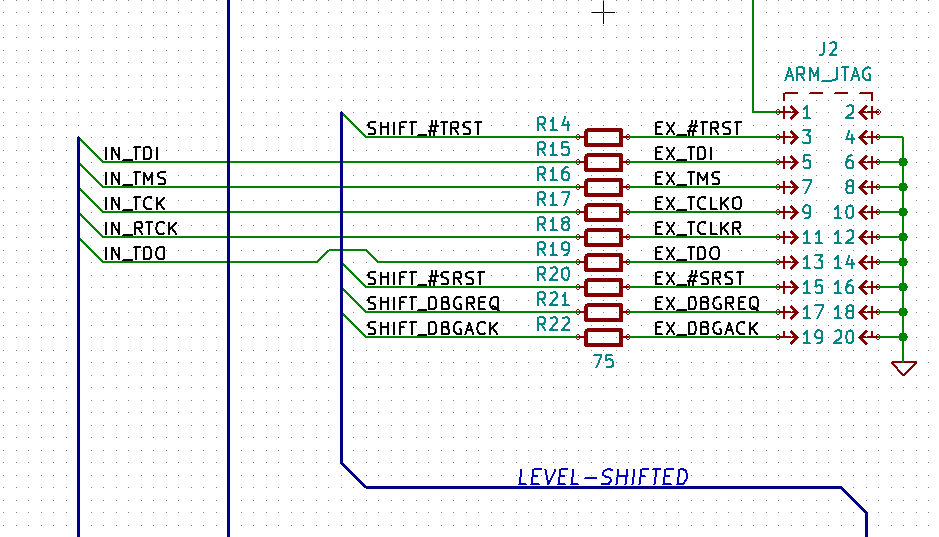This screenshot has height=537, width=939.
Task: Select resistor R22 symbol
Action: (603, 337)
